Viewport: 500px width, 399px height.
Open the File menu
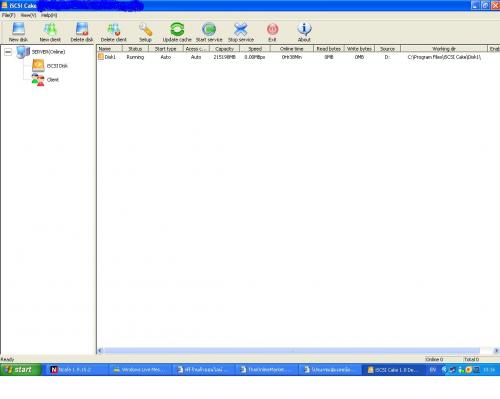(8, 15)
